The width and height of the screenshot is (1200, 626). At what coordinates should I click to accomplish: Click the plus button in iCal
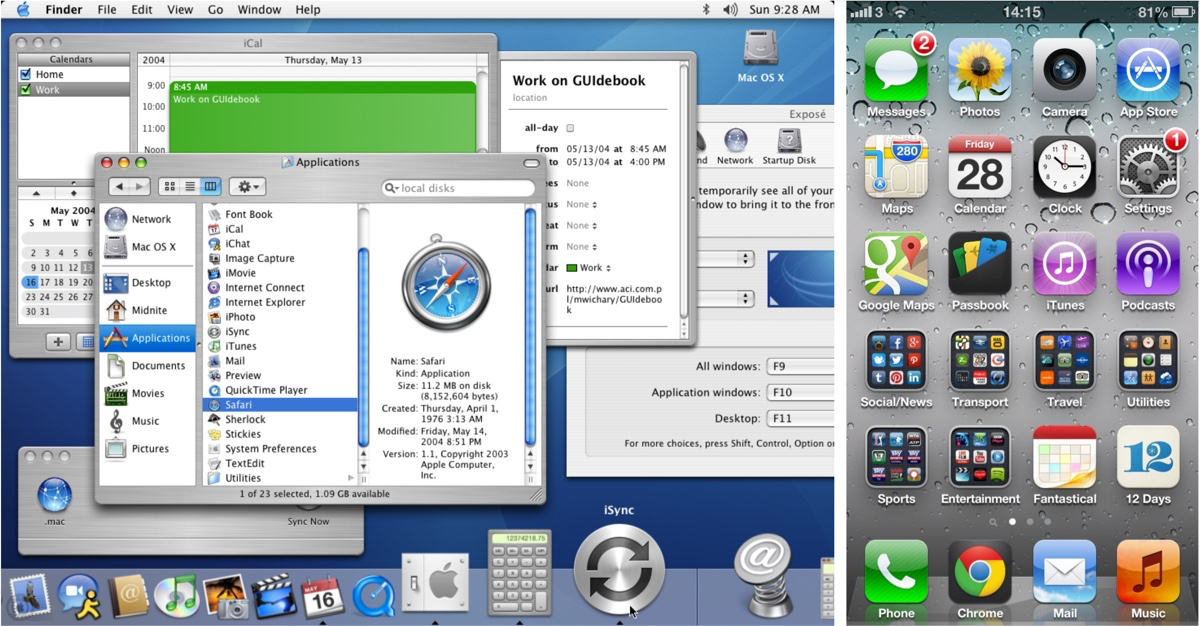click(58, 342)
